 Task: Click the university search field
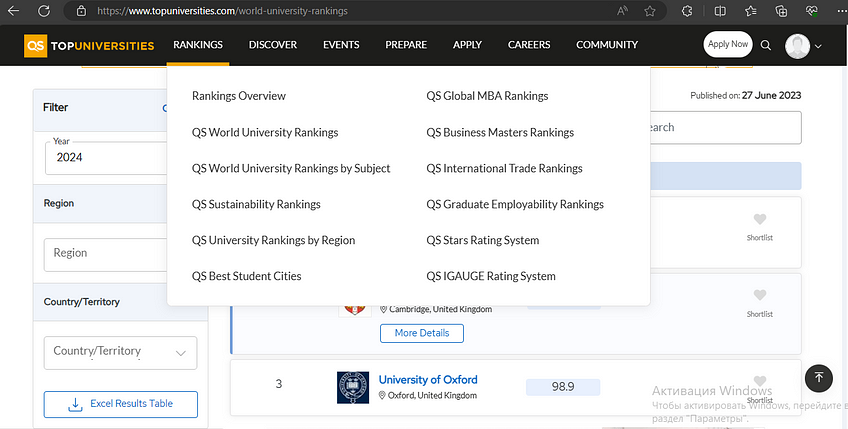725,128
